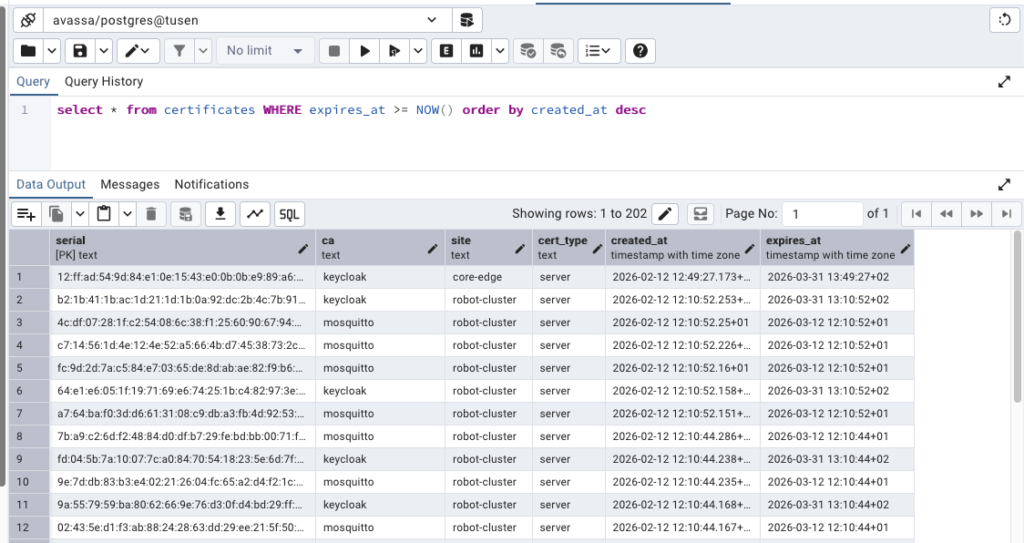Switch to the Data Output tab
The width and height of the screenshot is (1024, 543).
tap(51, 184)
